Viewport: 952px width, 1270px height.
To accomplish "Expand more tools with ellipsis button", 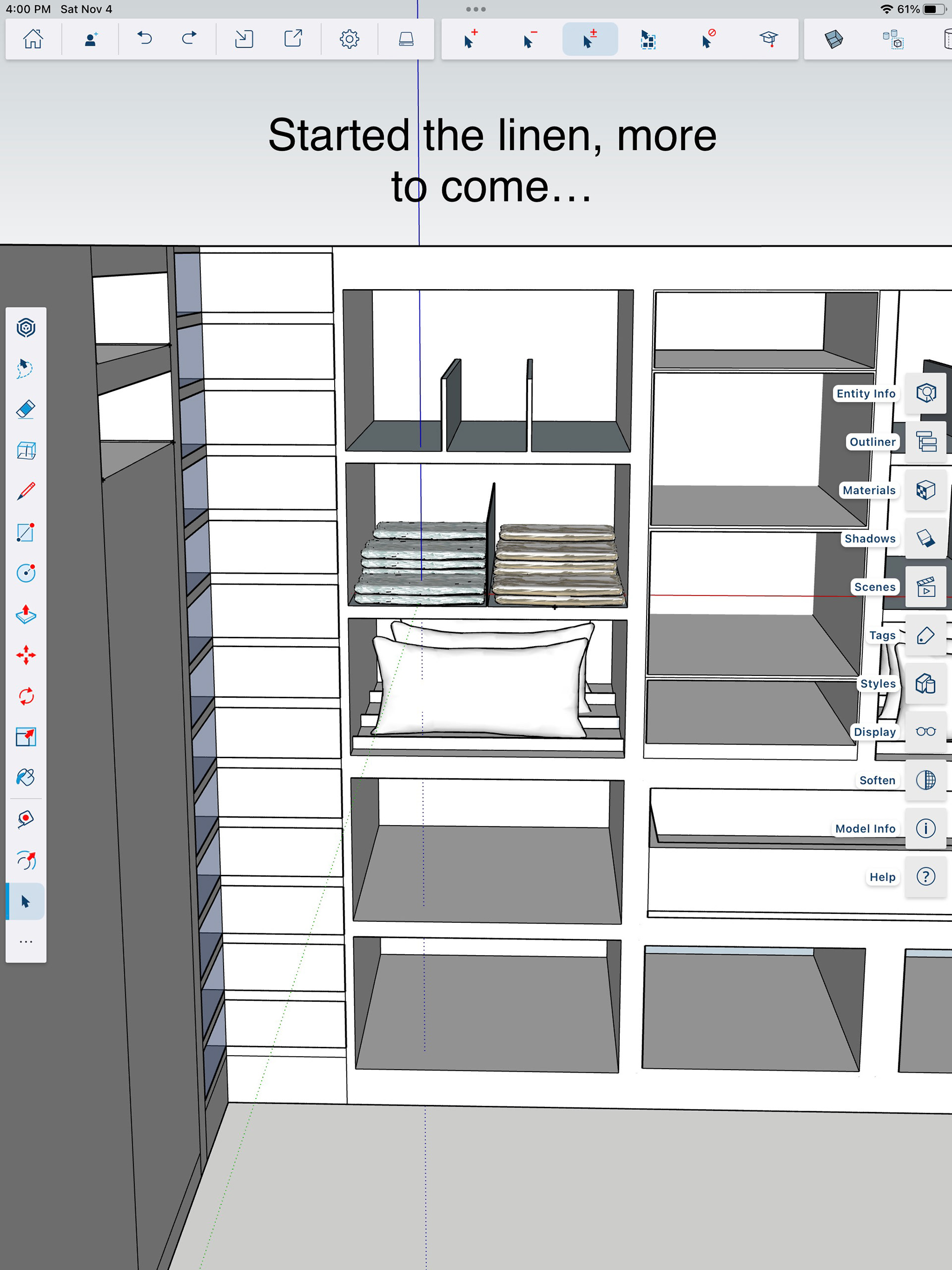I will (x=26, y=942).
